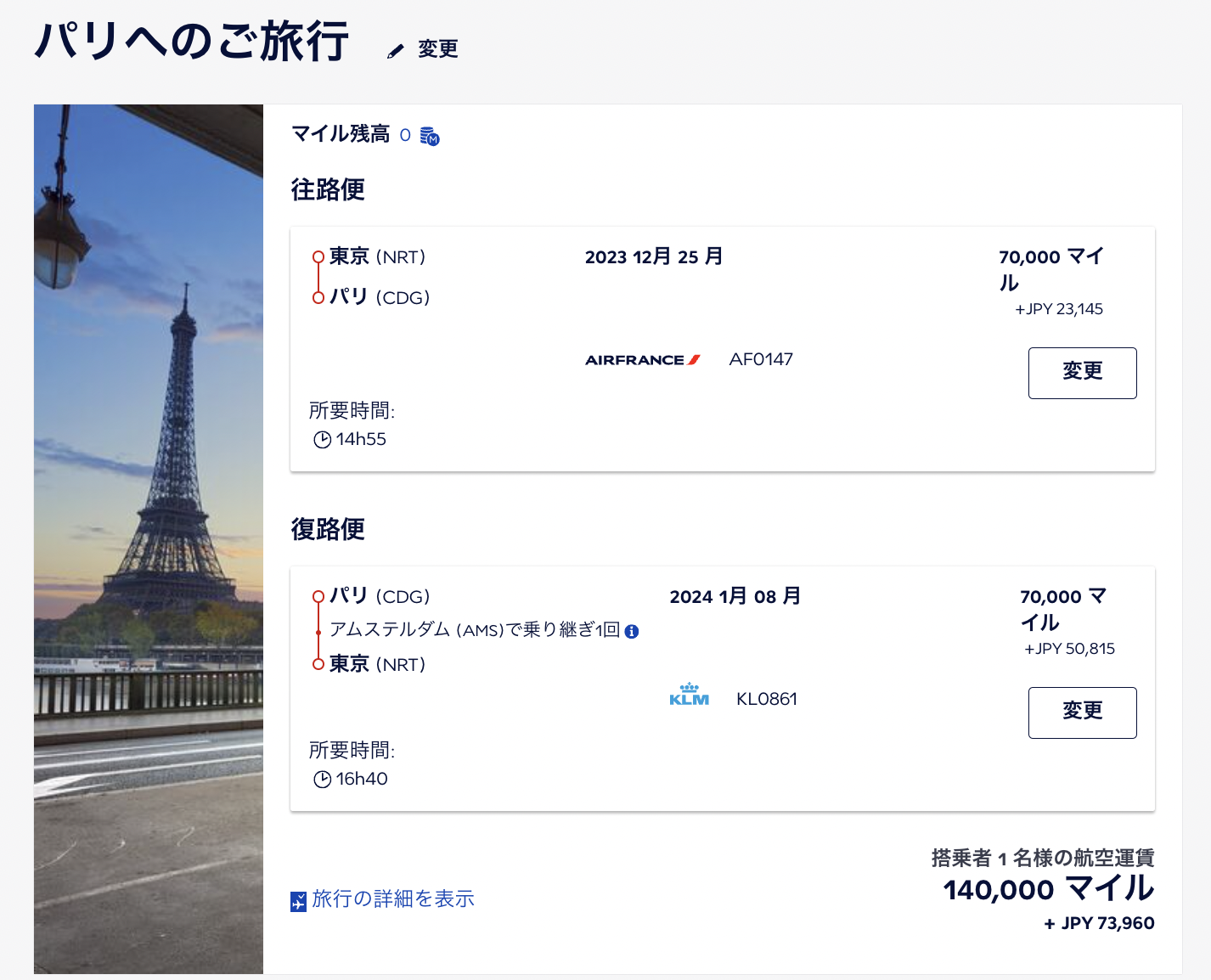The image size is (1211, 980).
Task: Click the KLM logo
Action: tap(690, 695)
